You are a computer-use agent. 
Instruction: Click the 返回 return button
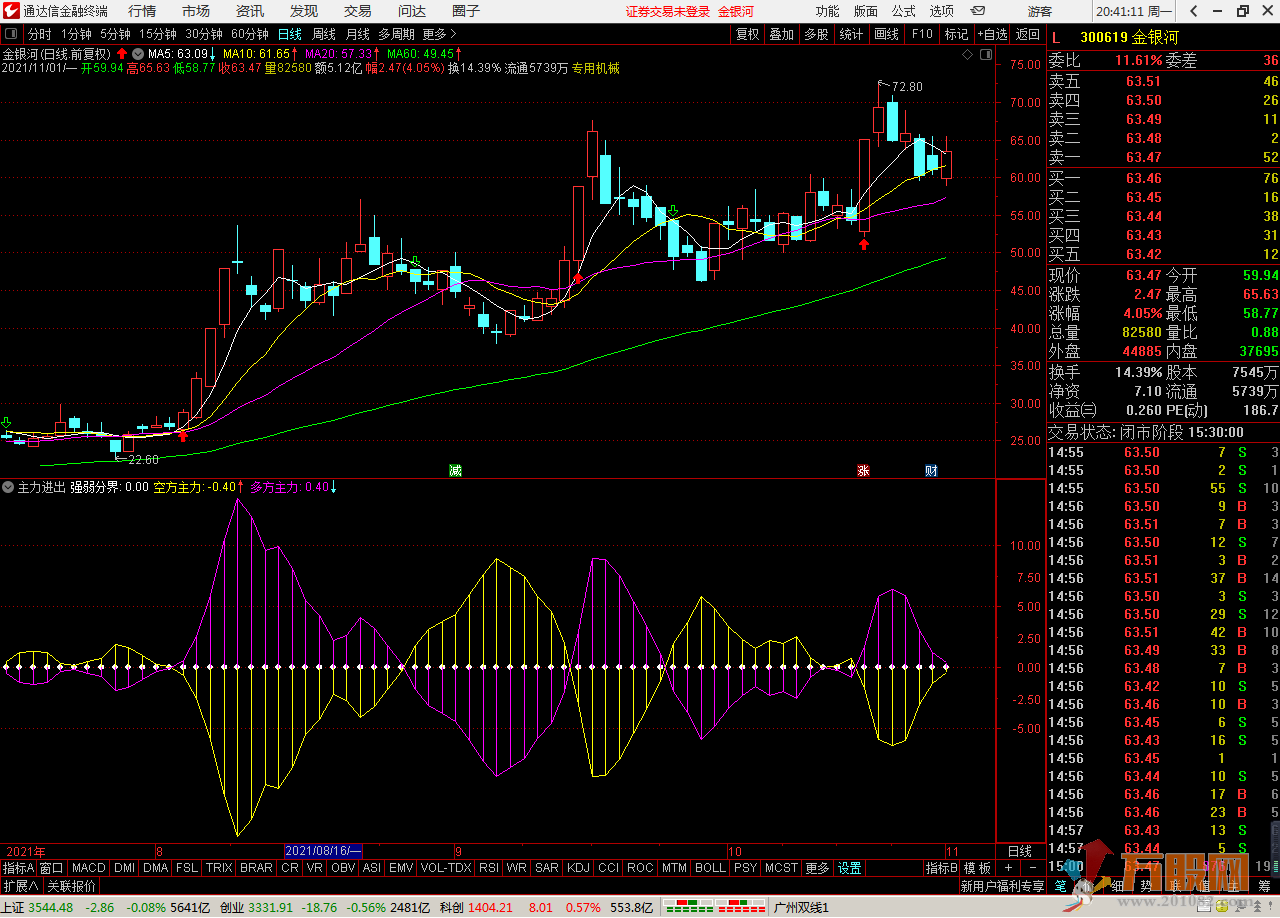coord(1027,34)
